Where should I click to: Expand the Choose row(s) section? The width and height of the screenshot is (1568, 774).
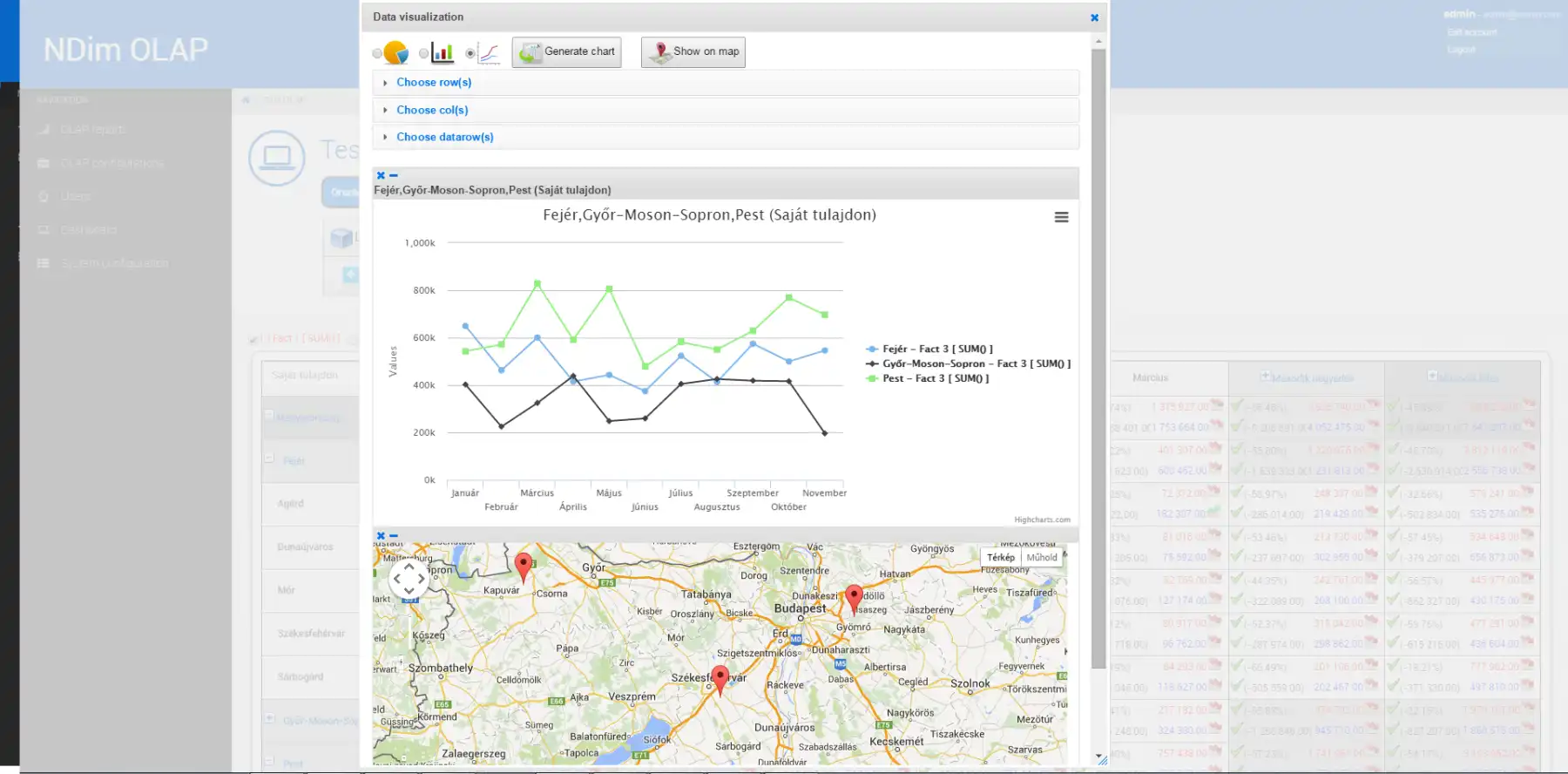click(x=434, y=83)
